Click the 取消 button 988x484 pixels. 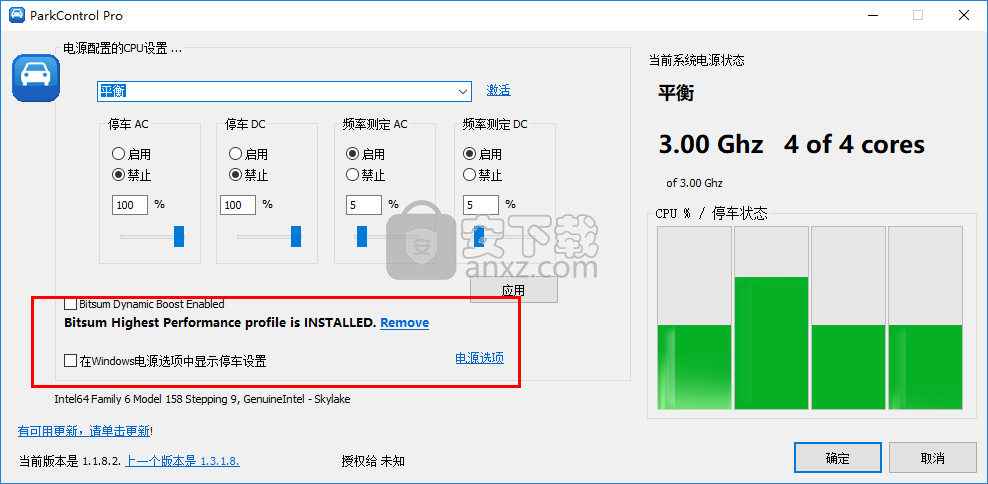[933, 458]
